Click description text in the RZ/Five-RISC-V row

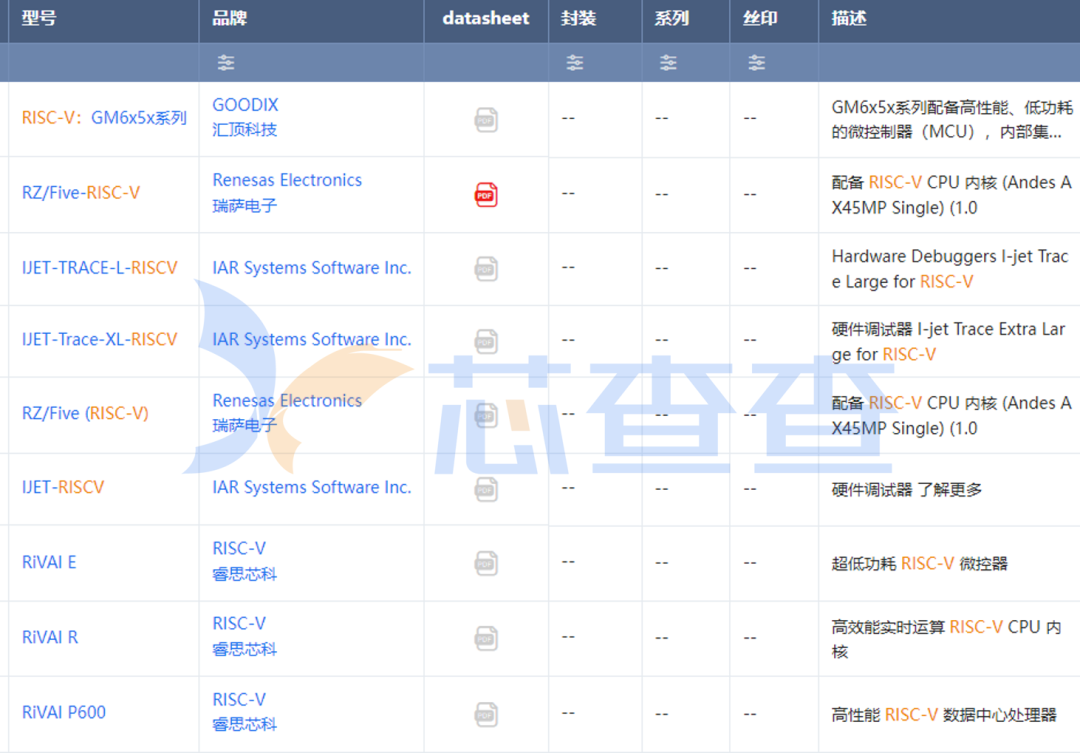pyautogui.click(x=951, y=195)
